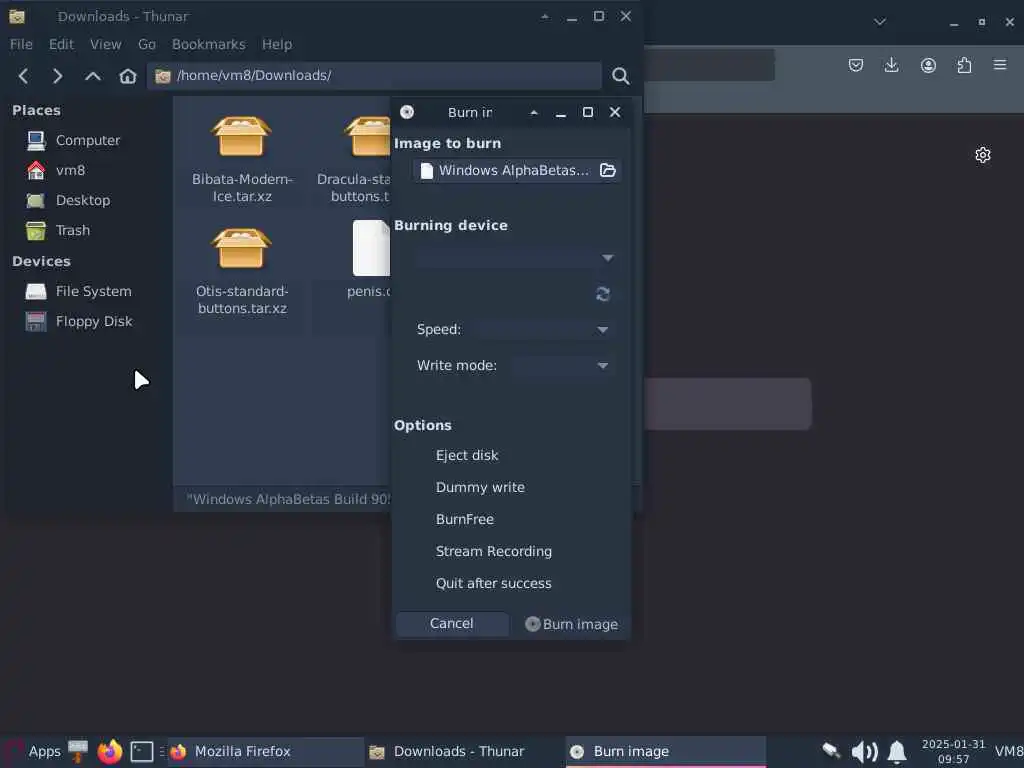Image resolution: width=1024 pixels, height=768 pixels.
Task: Click Firefox new tab search box
Action: click(x=728, y=404)
